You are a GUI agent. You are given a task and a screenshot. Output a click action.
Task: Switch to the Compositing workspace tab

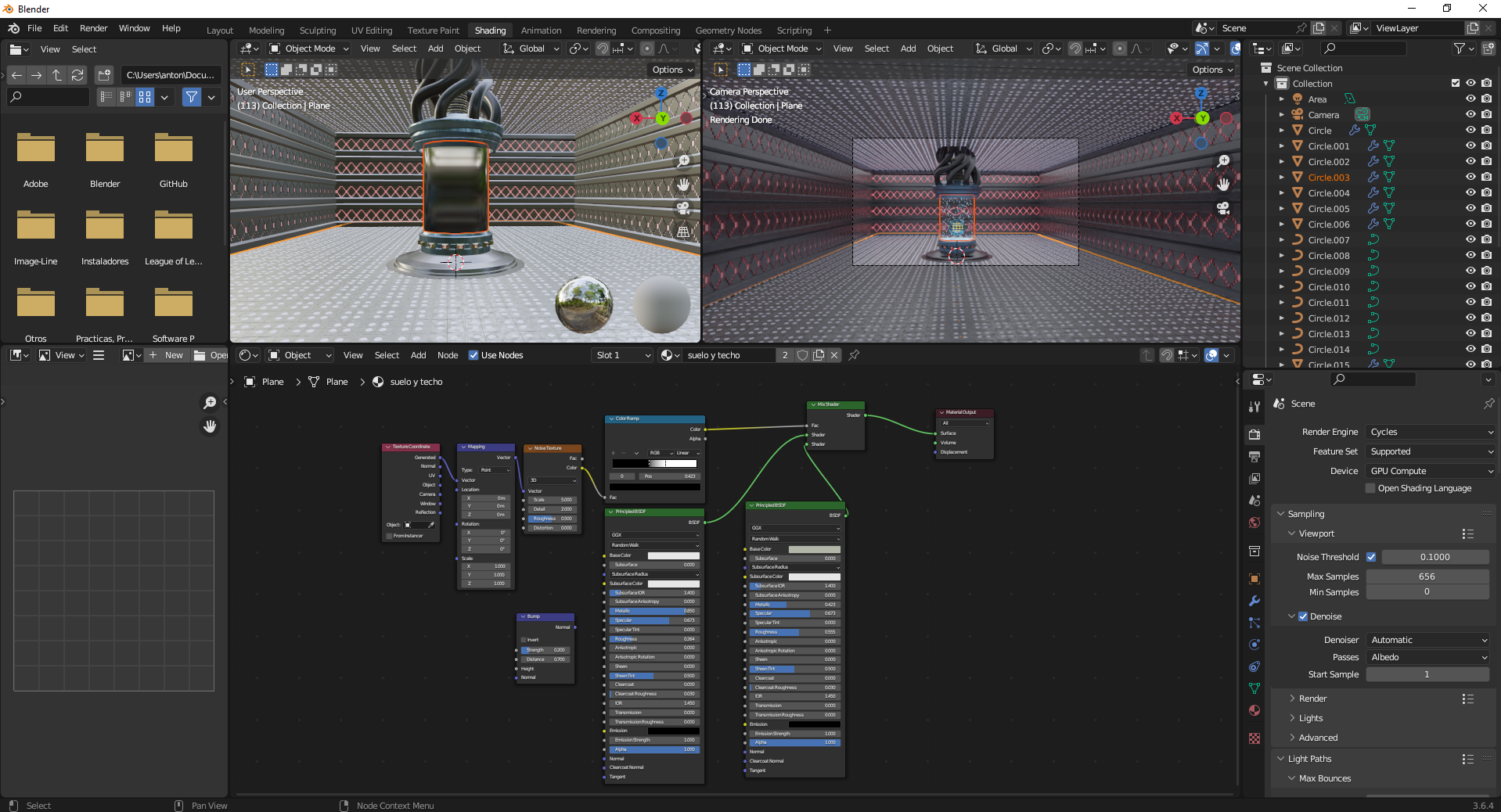pyautogui.click(x=655, y=31)
